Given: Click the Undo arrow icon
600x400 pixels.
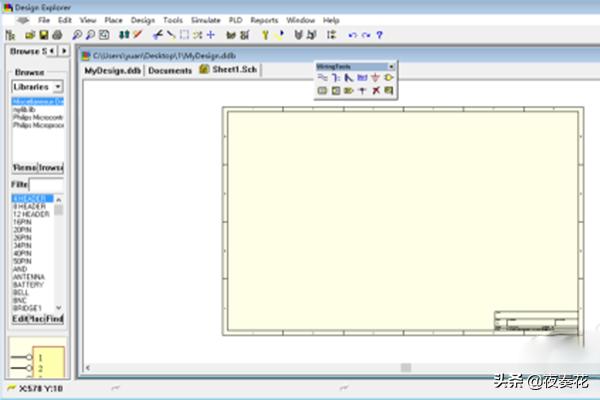Looking at the screenshot, I should click(x=352, y=35).
